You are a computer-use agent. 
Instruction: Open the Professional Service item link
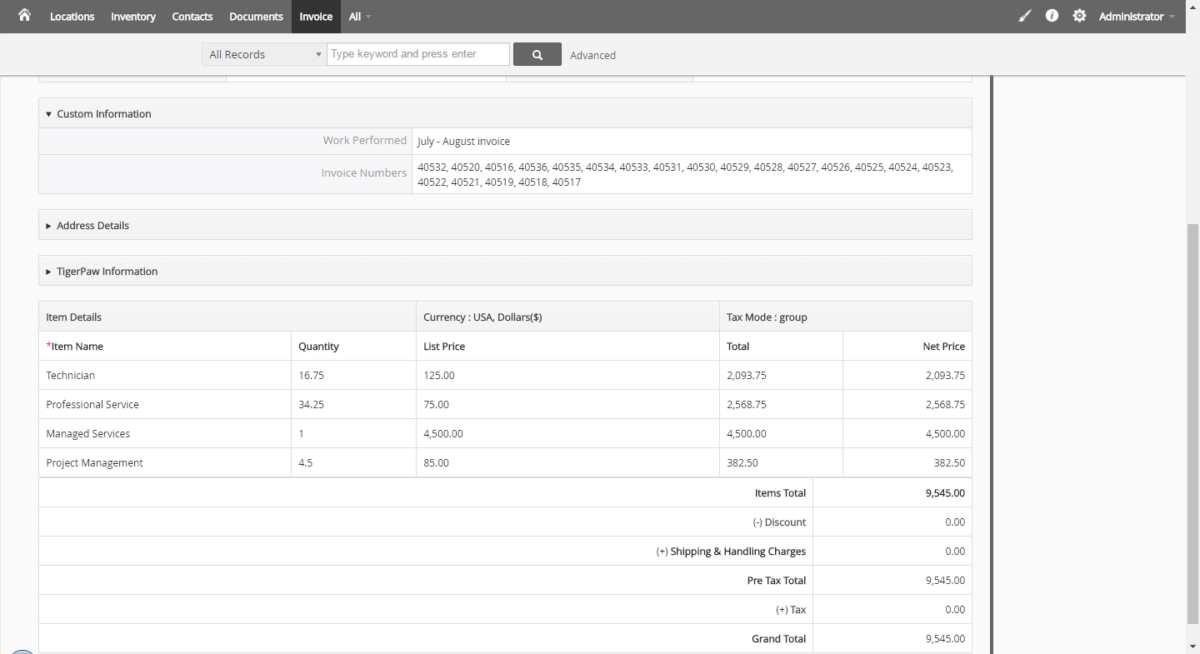(92, 404)
